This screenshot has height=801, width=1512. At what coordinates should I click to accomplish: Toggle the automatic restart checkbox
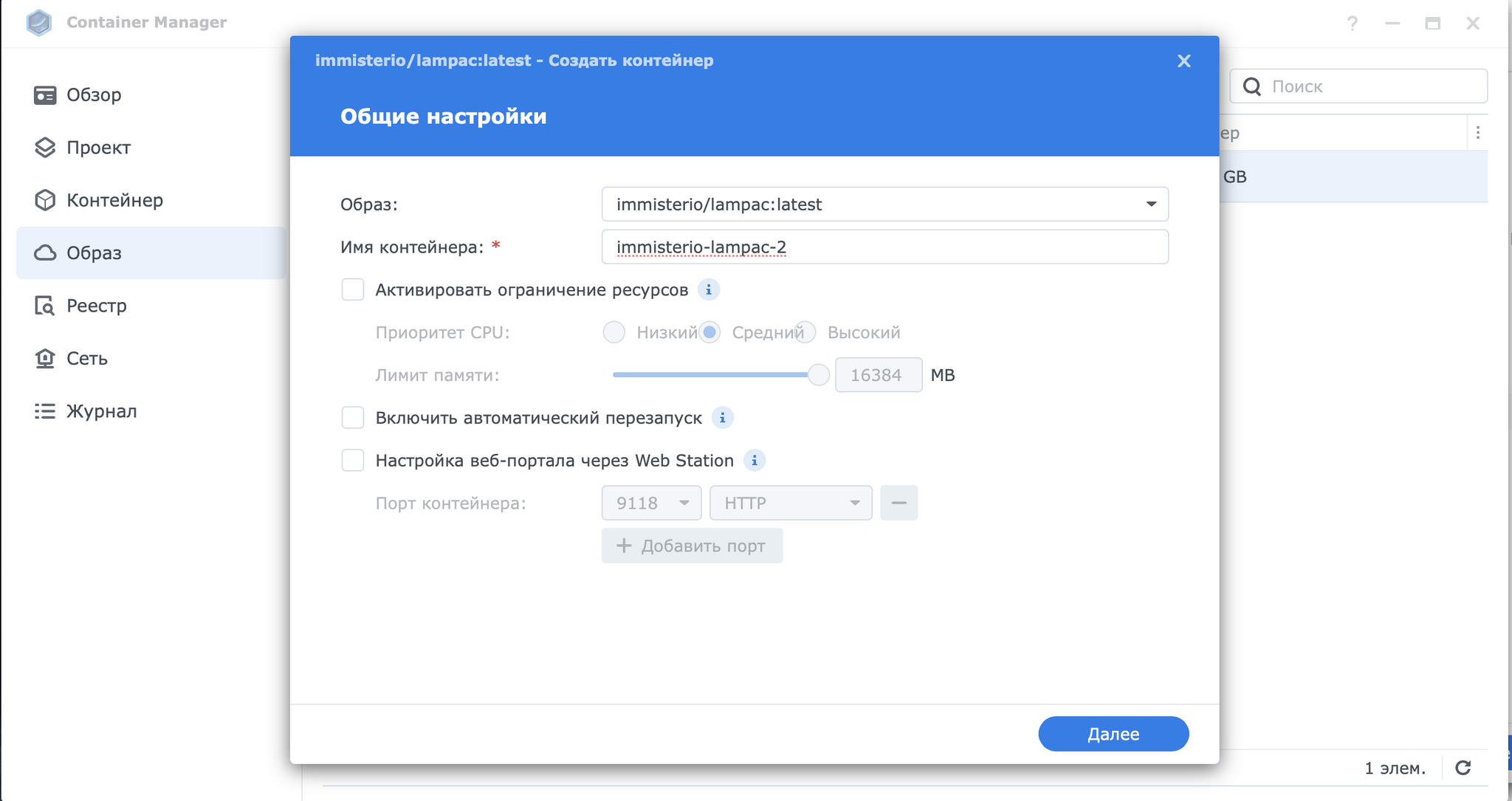tap(353, 418)
